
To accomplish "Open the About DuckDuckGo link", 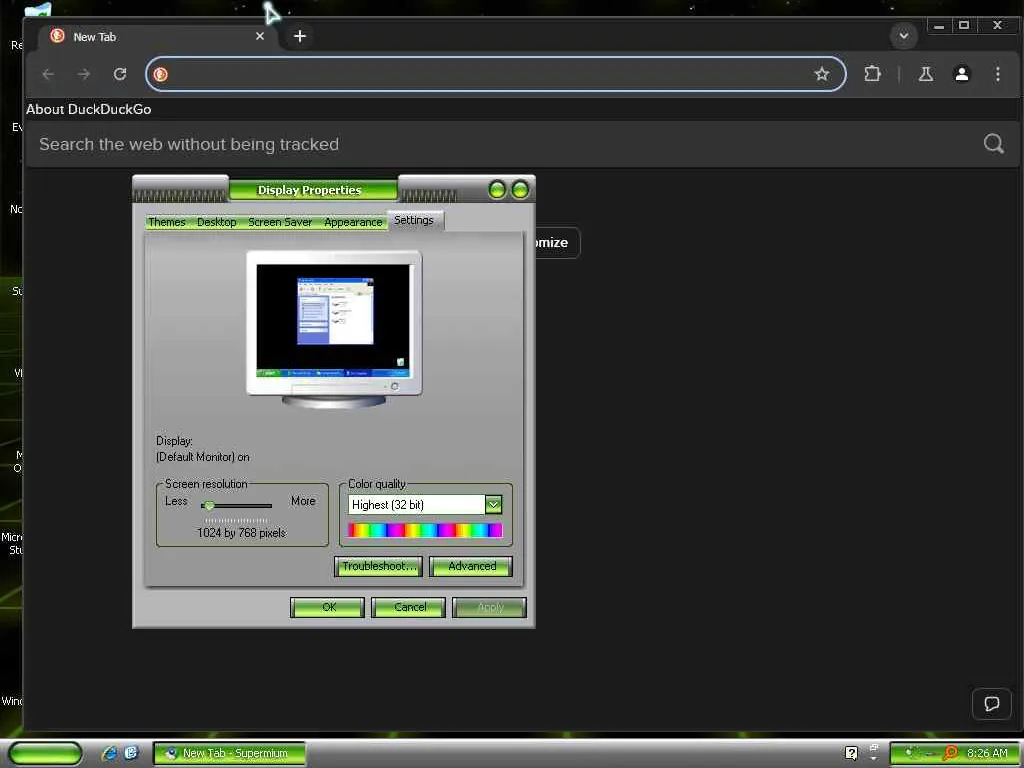I will click(x=89, y=110).
